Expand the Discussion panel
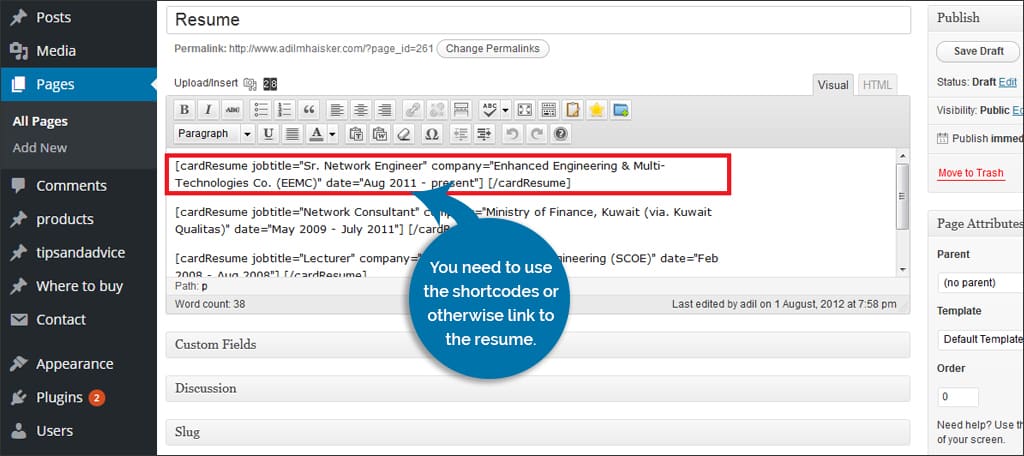Image resolution: width=1024 pixels, height=456 pixels. point(538,388)
